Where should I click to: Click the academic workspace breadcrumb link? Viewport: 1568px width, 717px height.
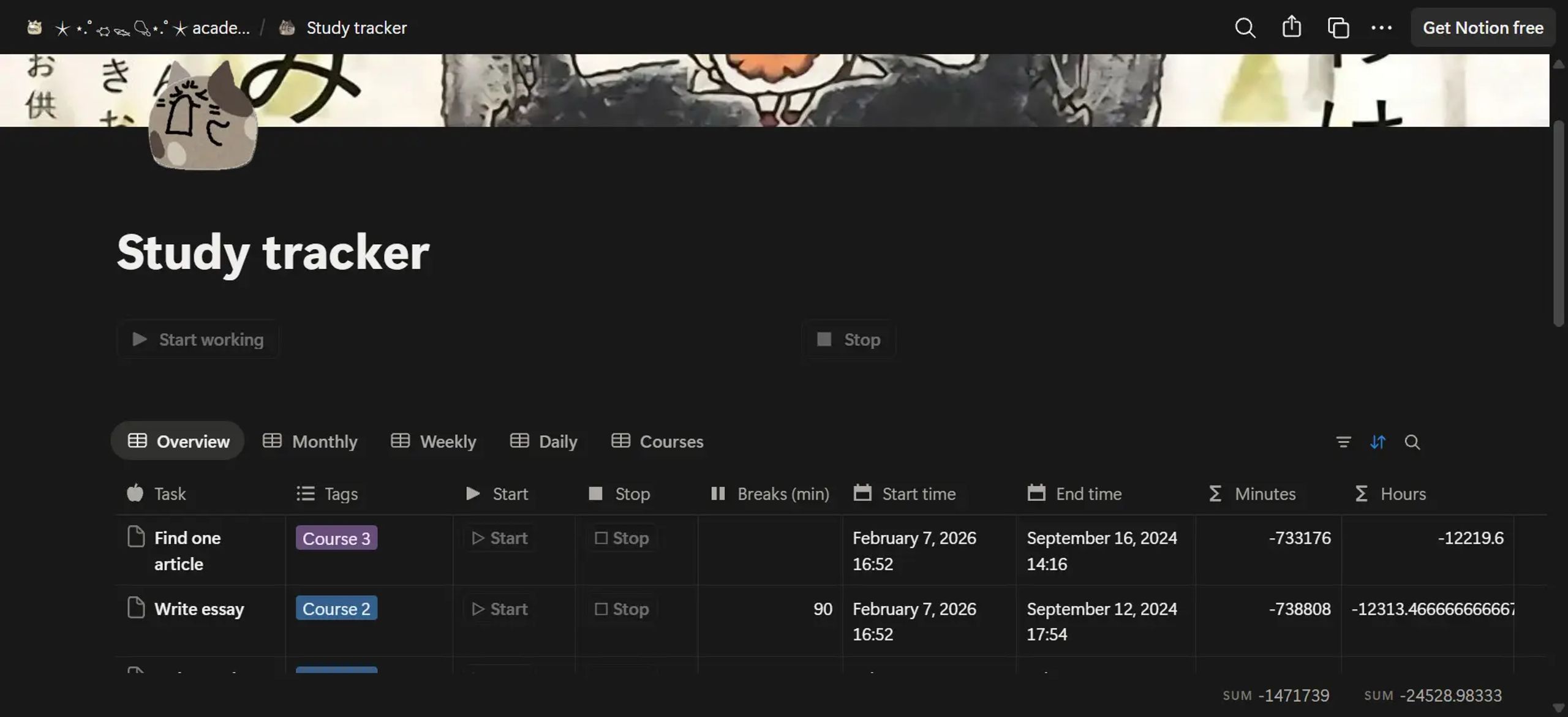pyautogui.click(x=152, y=28)
